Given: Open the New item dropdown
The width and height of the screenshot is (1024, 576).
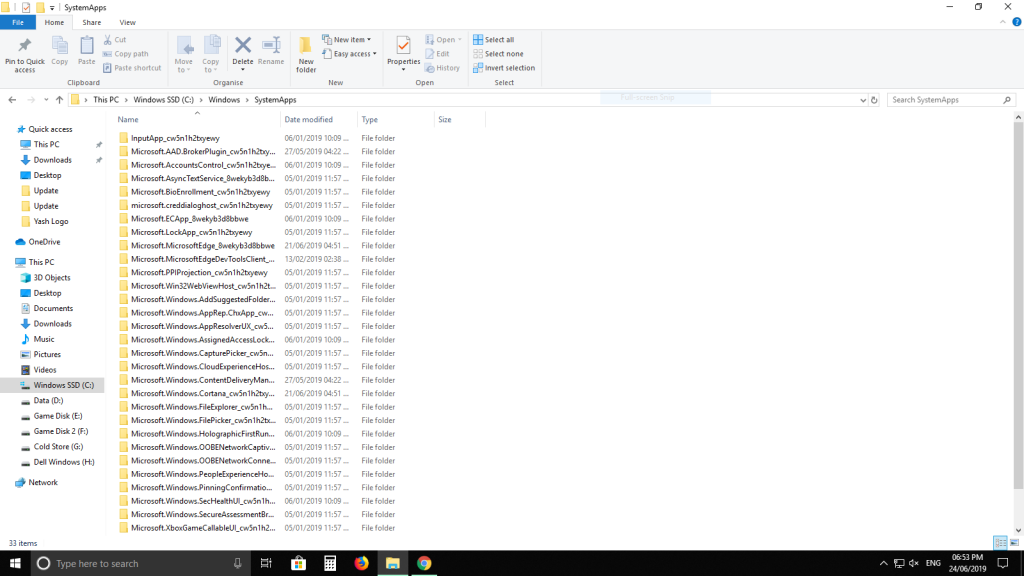Looking at the screenshot, I should click(x=348, y=39).
